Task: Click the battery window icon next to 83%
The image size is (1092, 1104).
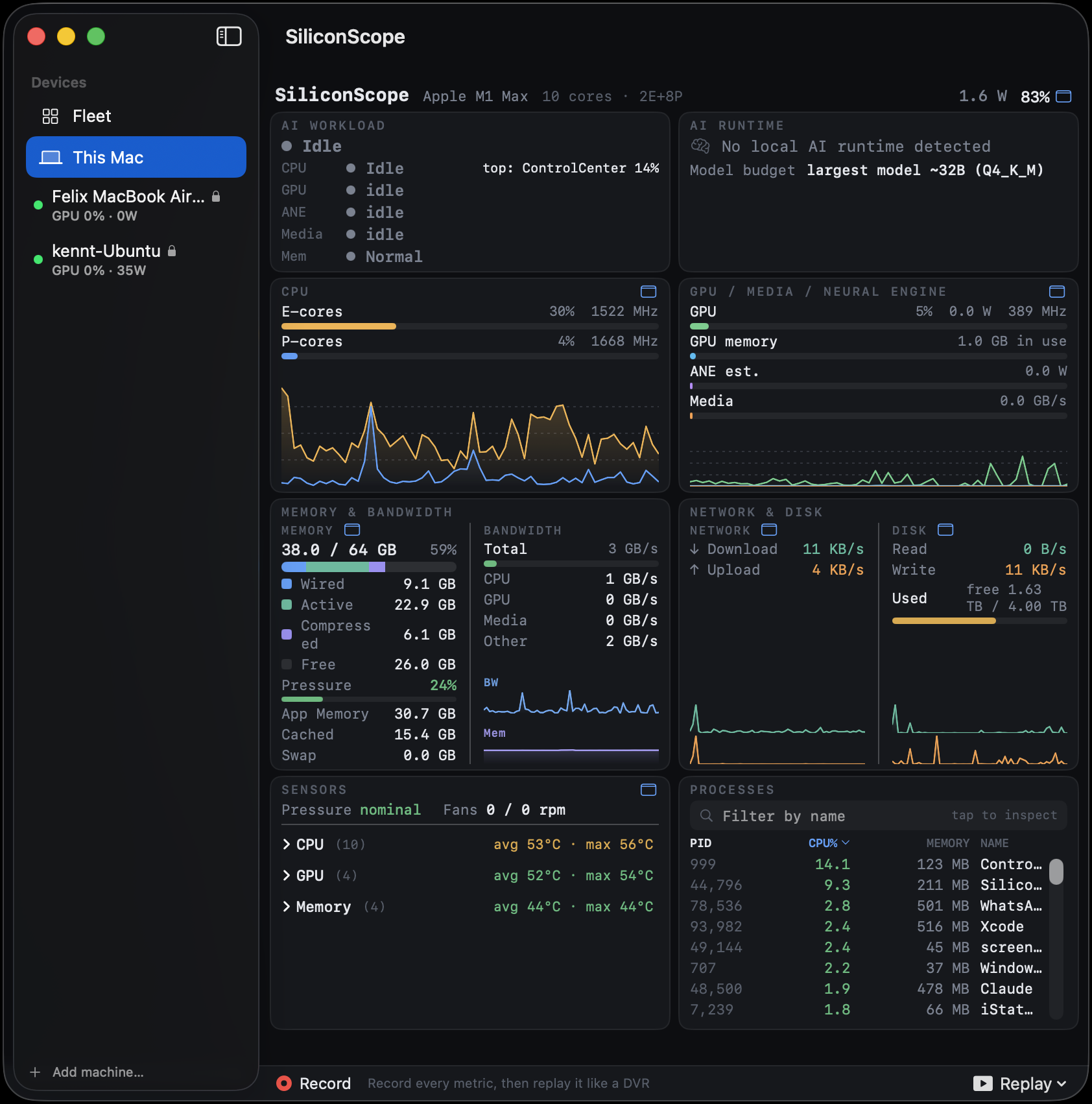Action: pos(1063,96)
